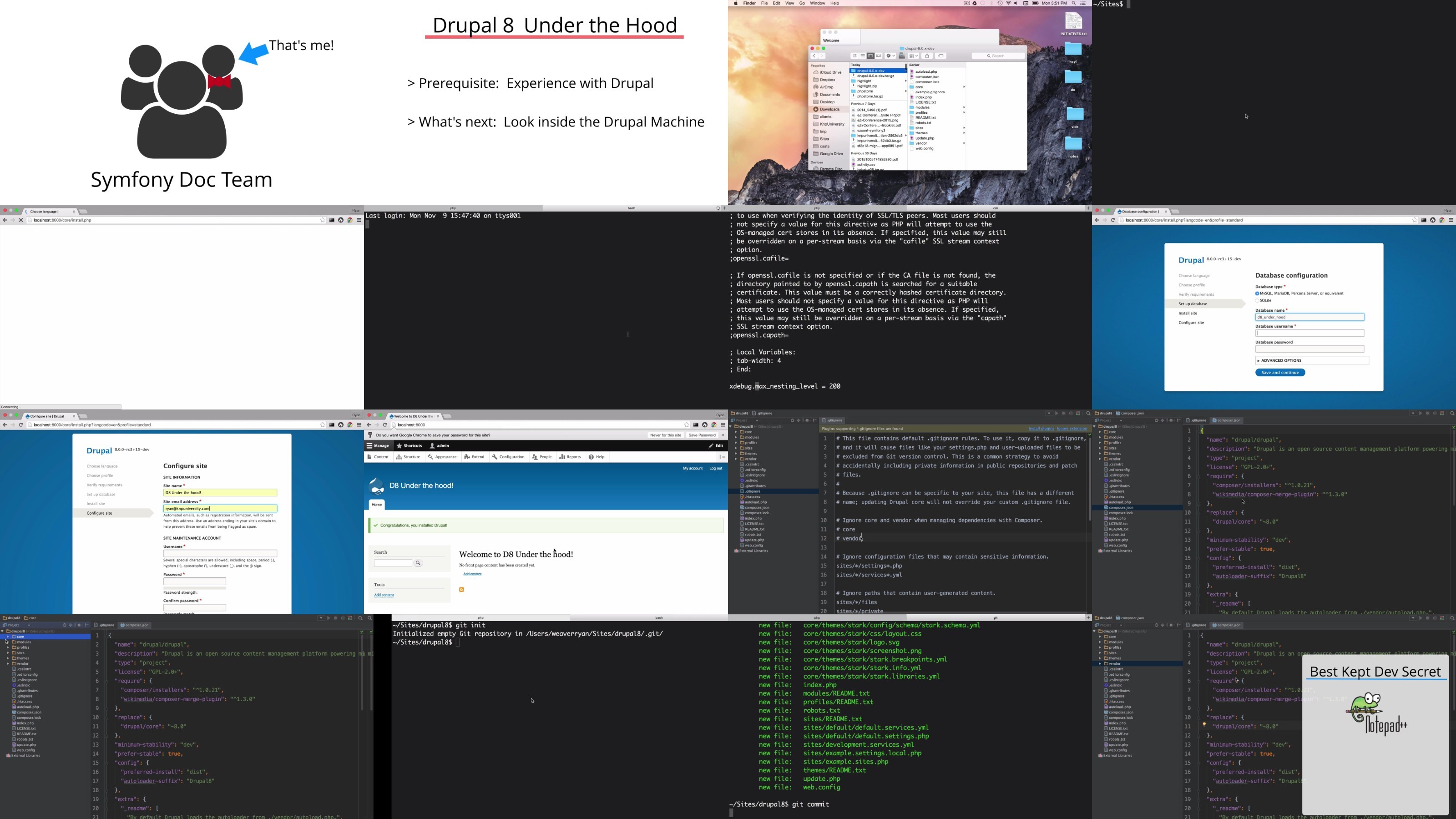Click the Drupal logo beside D8 Under the hood!

coord(376,486)
